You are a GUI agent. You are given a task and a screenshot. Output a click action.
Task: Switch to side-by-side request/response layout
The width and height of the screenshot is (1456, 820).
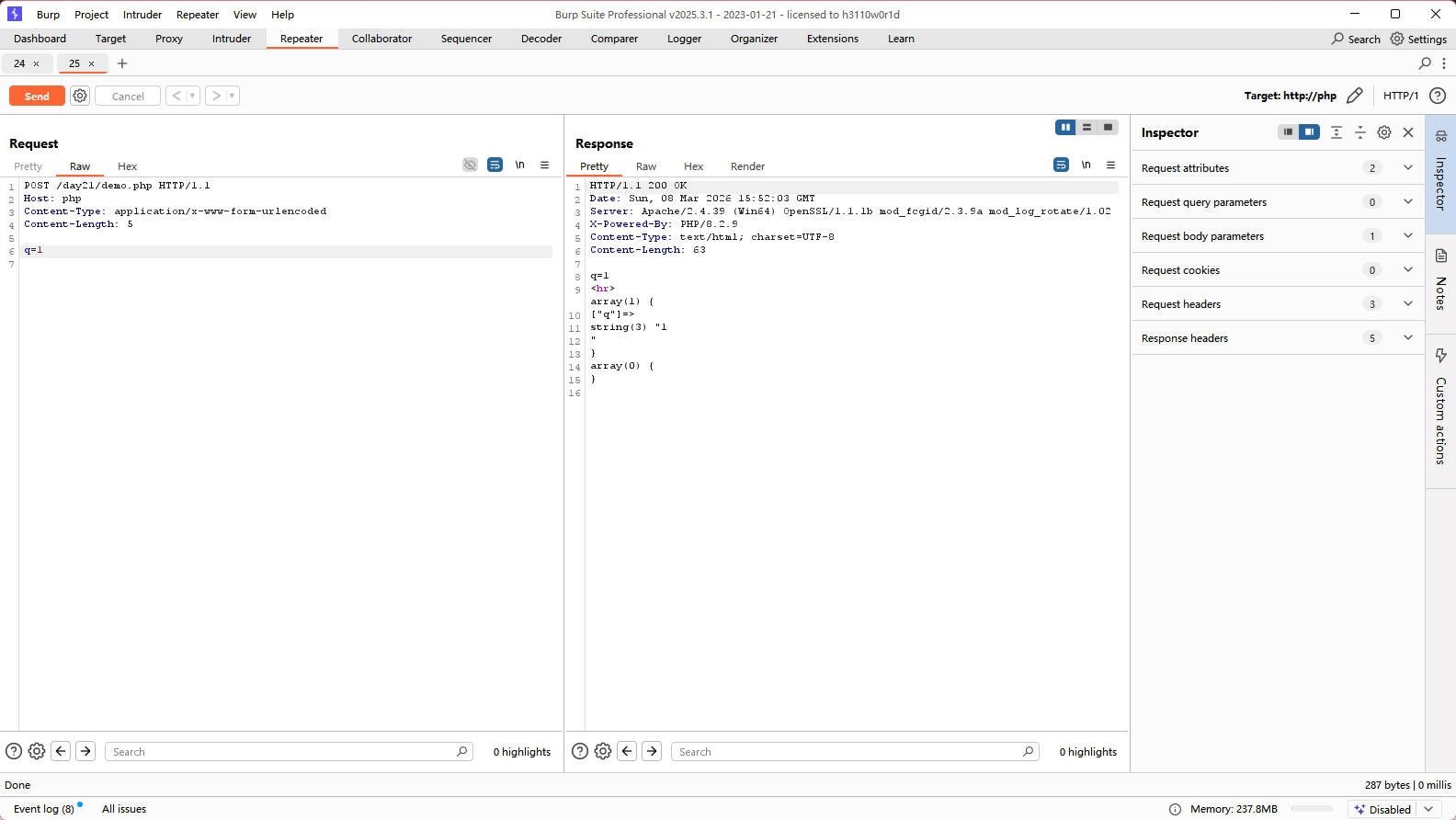pos(1065,127)
